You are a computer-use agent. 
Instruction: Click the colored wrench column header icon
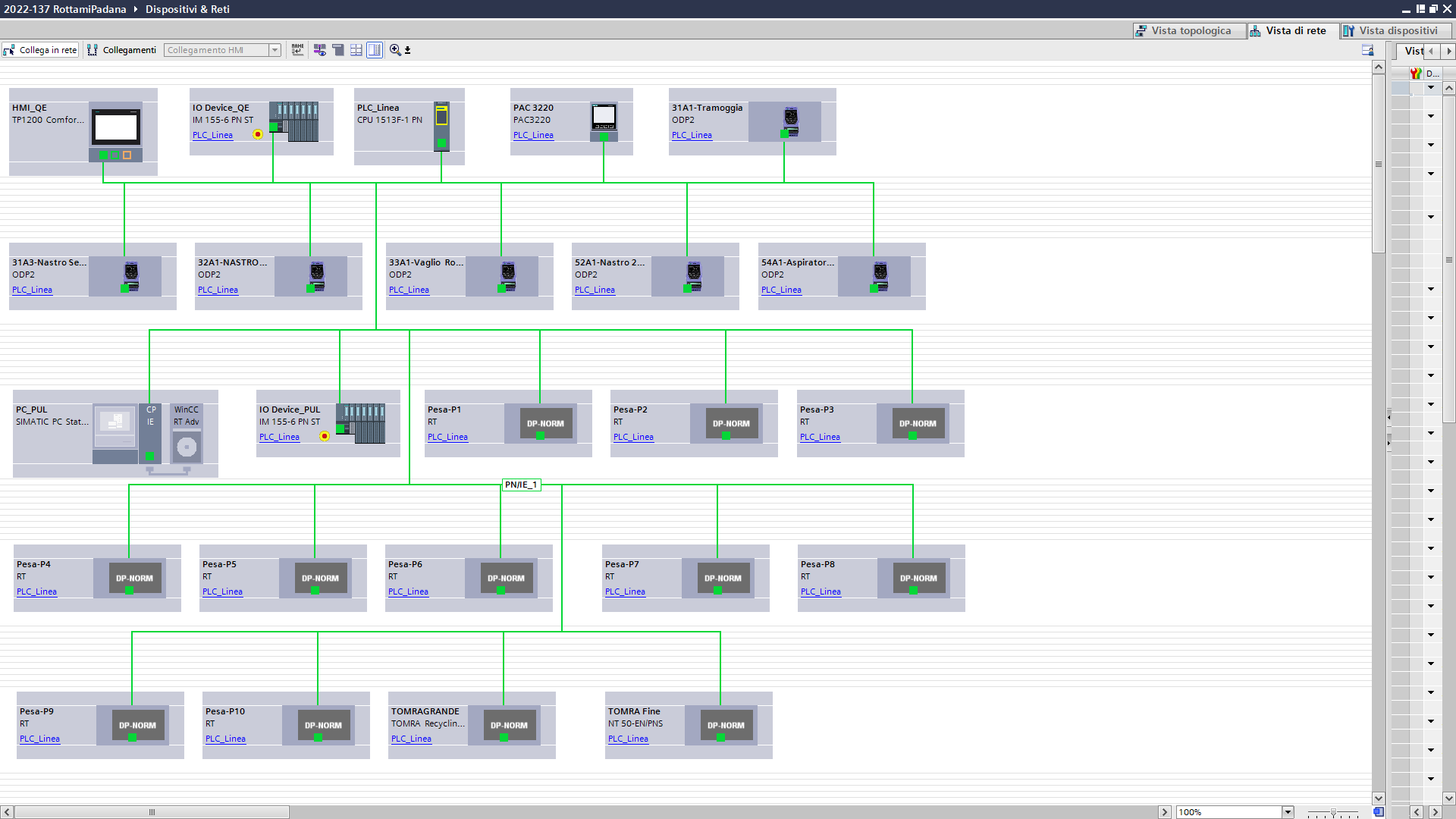[1416, 74]
